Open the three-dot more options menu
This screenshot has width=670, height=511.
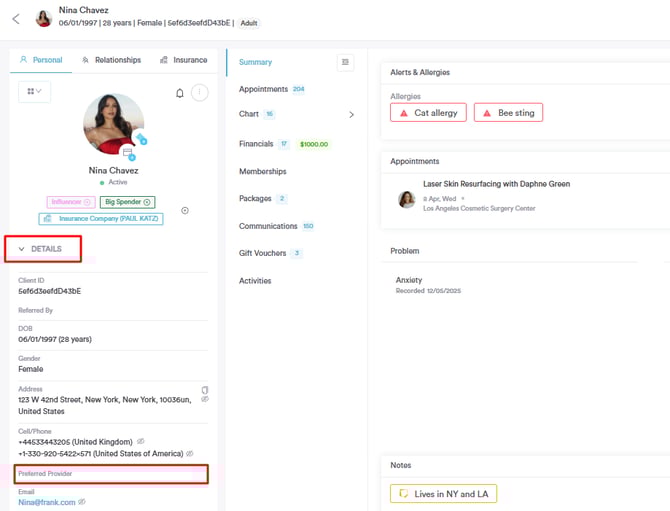click(x=199, y=93)
